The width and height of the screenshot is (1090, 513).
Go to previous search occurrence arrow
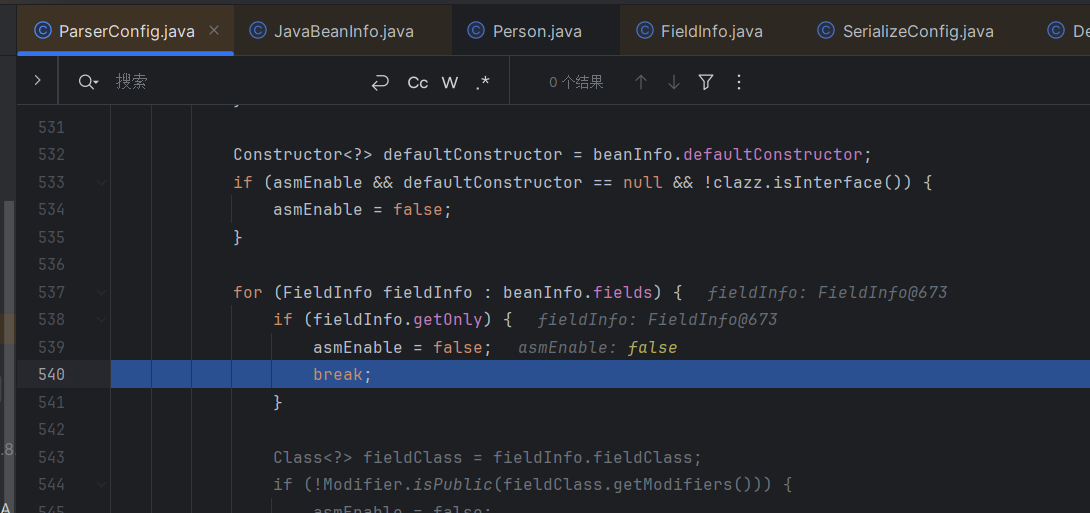point(641,83)
